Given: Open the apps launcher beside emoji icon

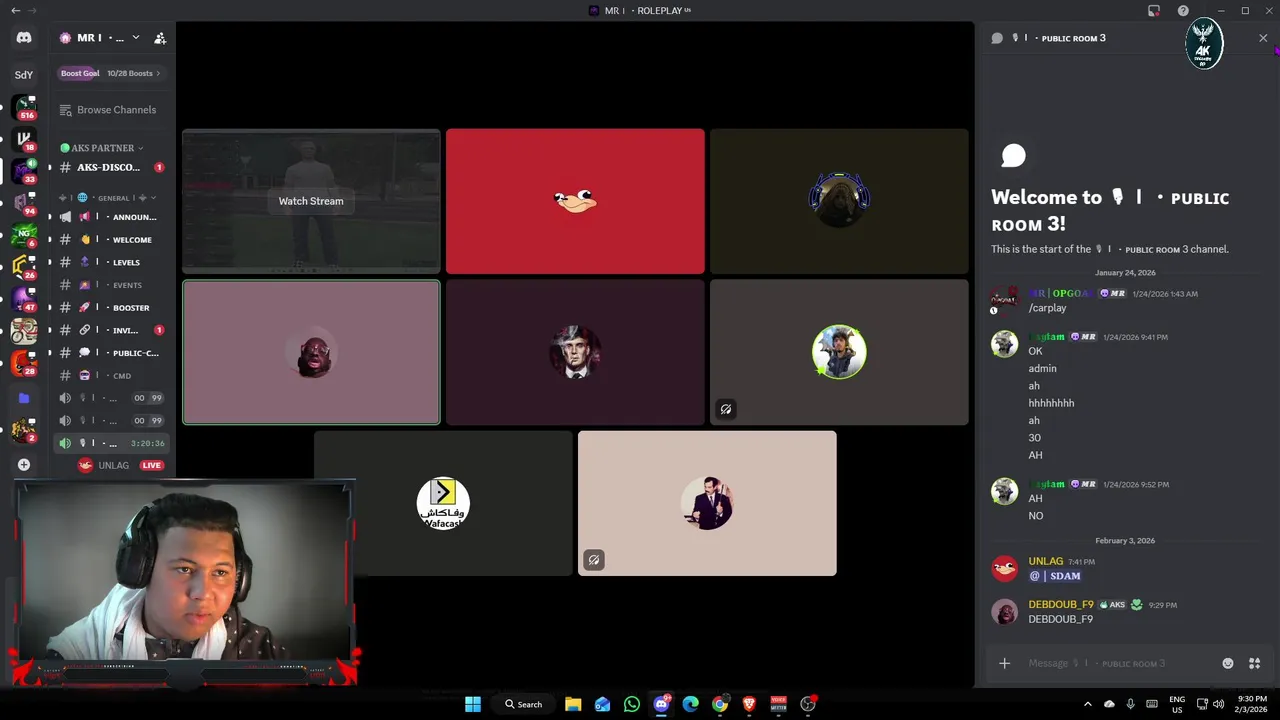Looking at the screenshot, I should pyautogui.click(x=1254, y=663).
